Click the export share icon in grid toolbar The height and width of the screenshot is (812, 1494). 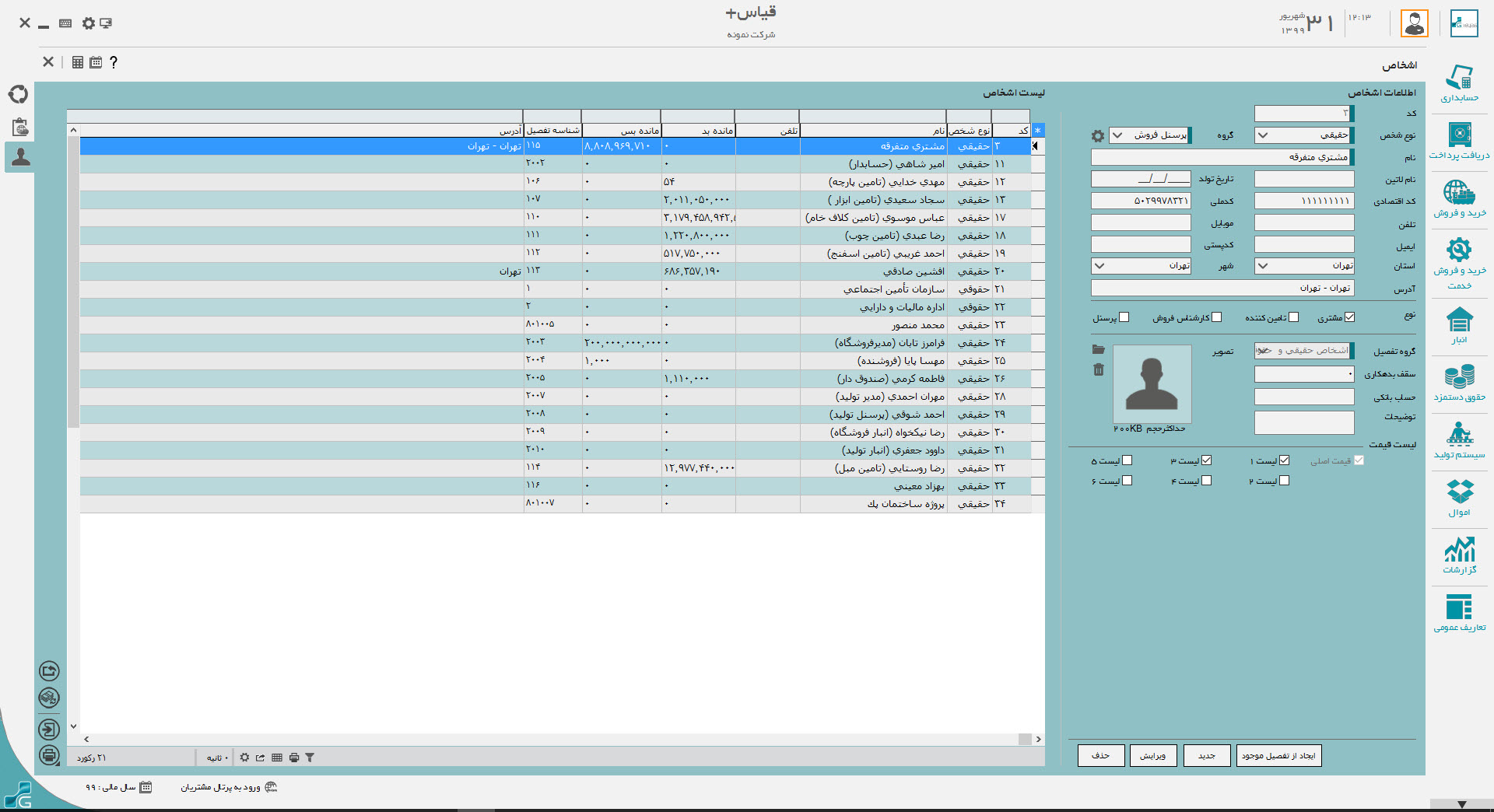(x=261, y=758)
